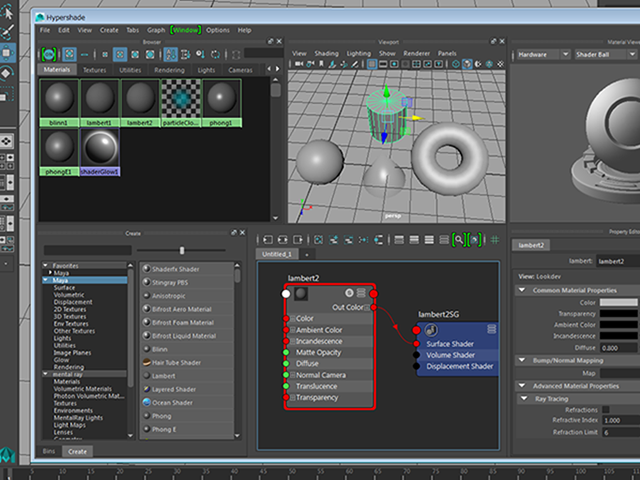Screen dimensions: 640x480
Task: Click the full mode node view icon
Action: tap(429, 240)
